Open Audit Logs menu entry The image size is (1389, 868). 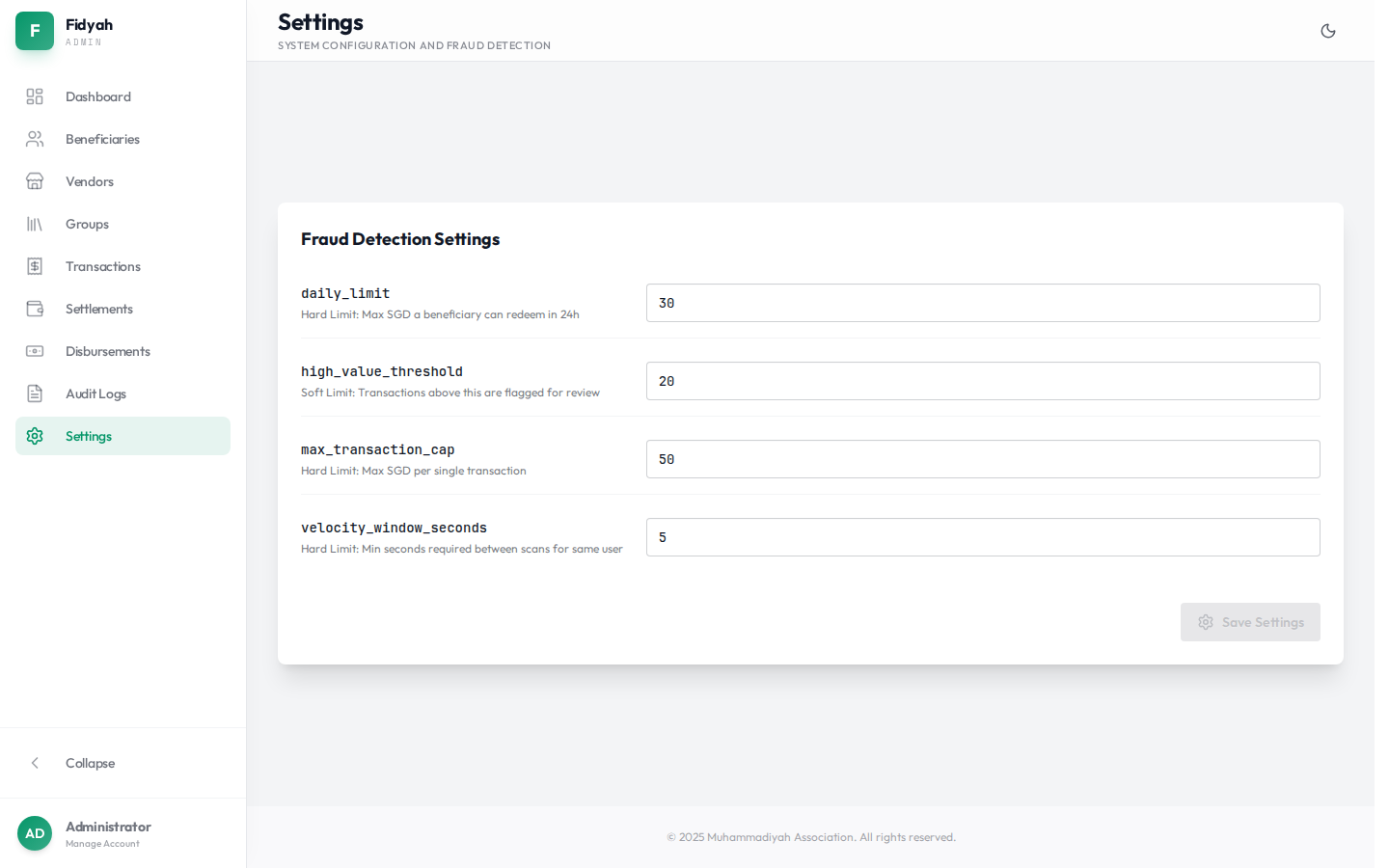point(95,393)
